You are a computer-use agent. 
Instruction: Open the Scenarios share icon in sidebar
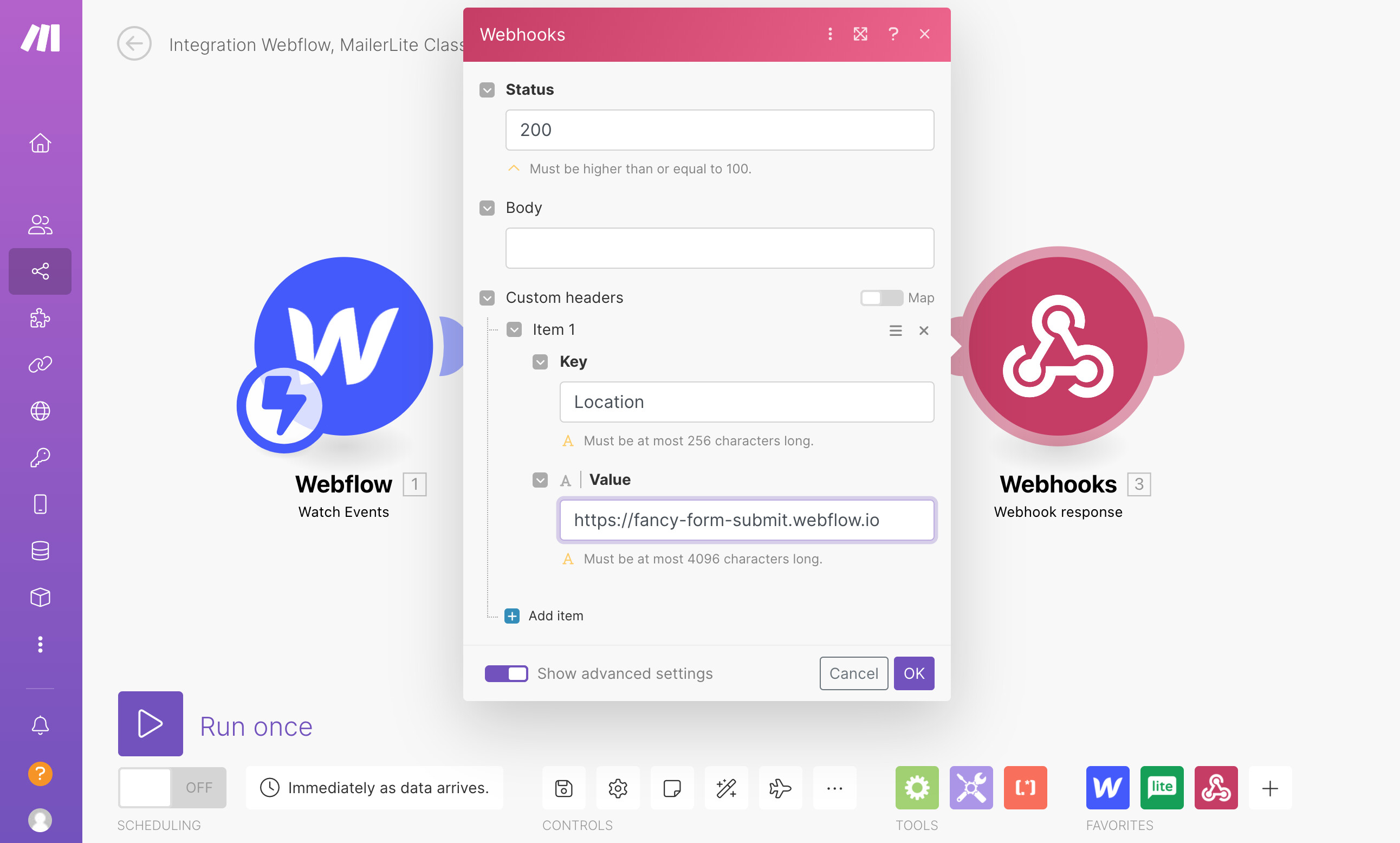click(x=40, y=271)
